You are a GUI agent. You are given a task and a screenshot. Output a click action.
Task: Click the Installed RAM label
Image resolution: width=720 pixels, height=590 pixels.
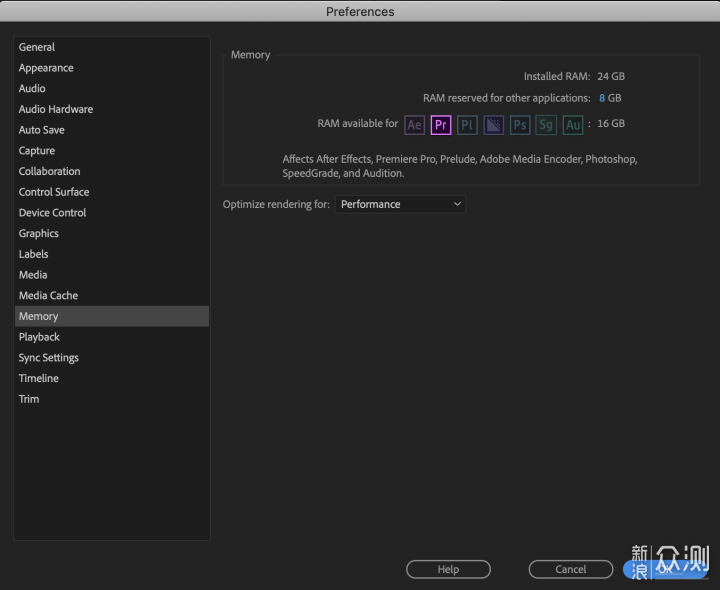pos(557,76)
